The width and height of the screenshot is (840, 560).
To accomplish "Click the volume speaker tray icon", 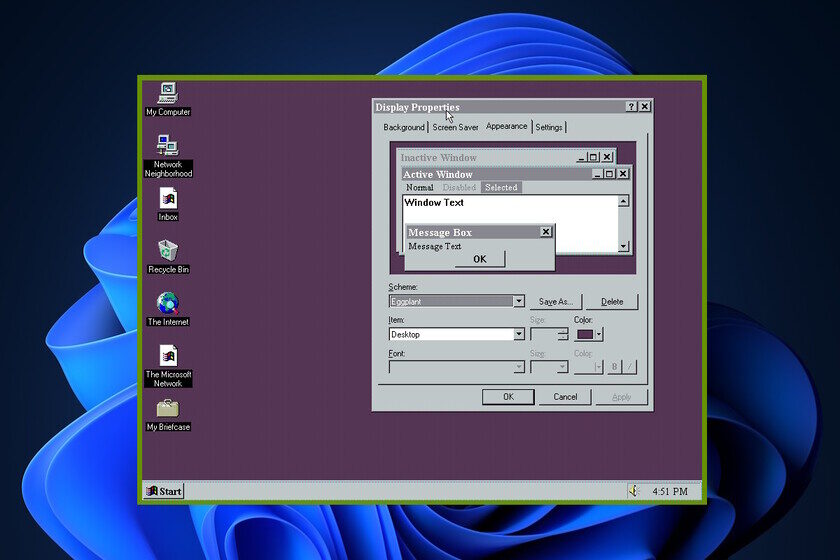I will click(x=634, y=491).
